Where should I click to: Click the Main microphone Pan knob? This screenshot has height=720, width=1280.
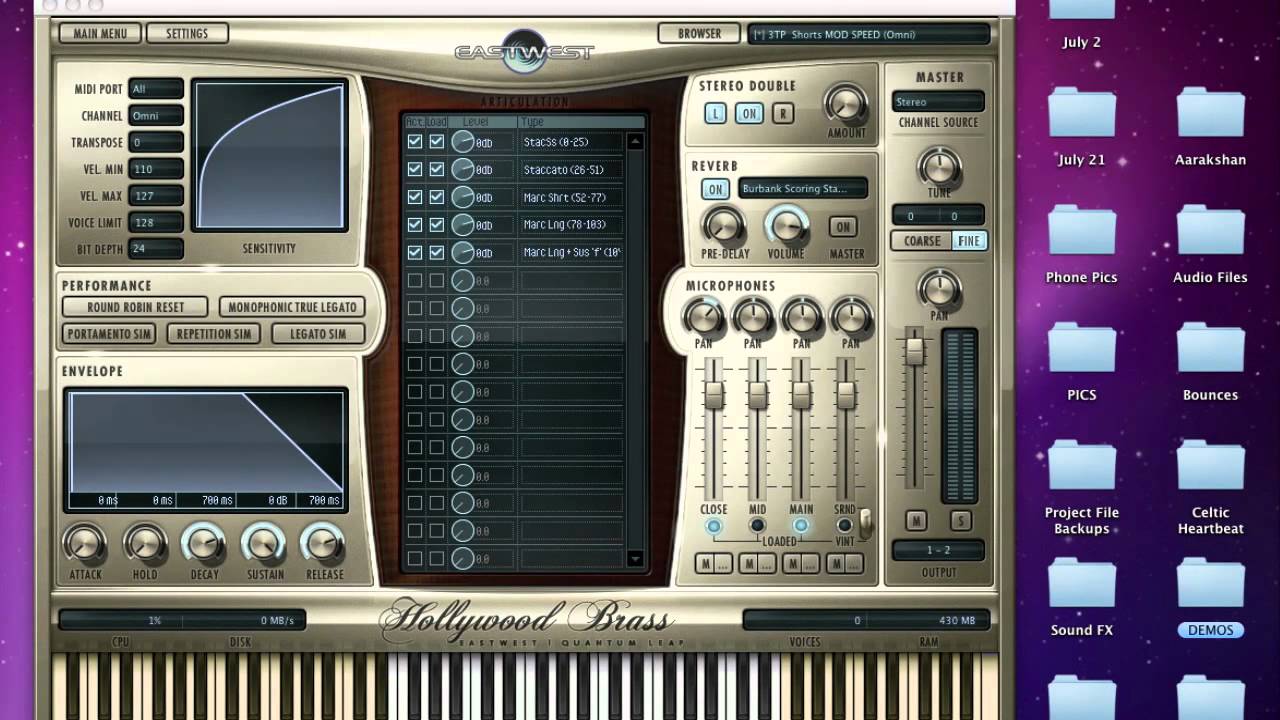[801, 318]
